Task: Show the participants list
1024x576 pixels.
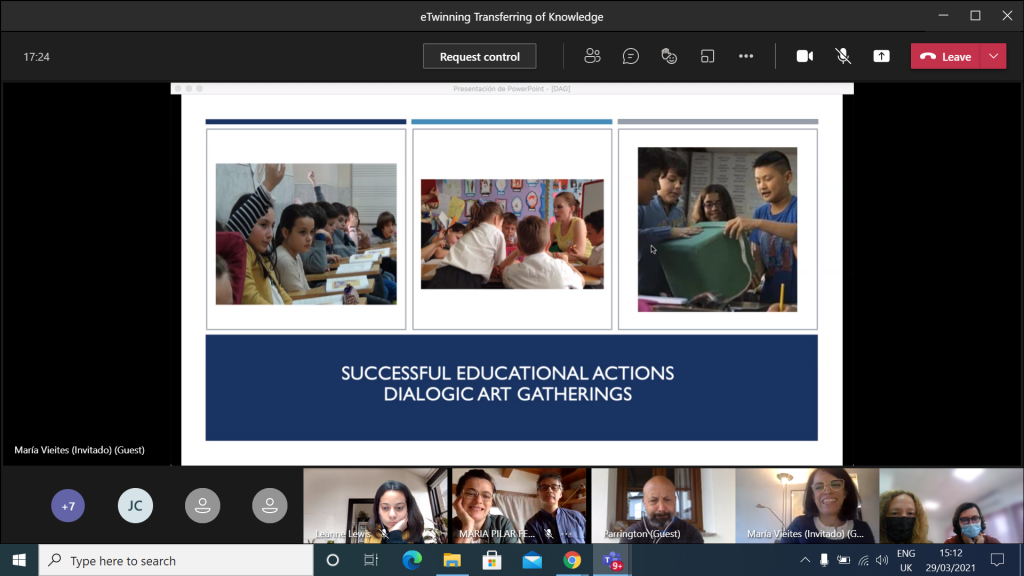Action: [x=592, y=56]
